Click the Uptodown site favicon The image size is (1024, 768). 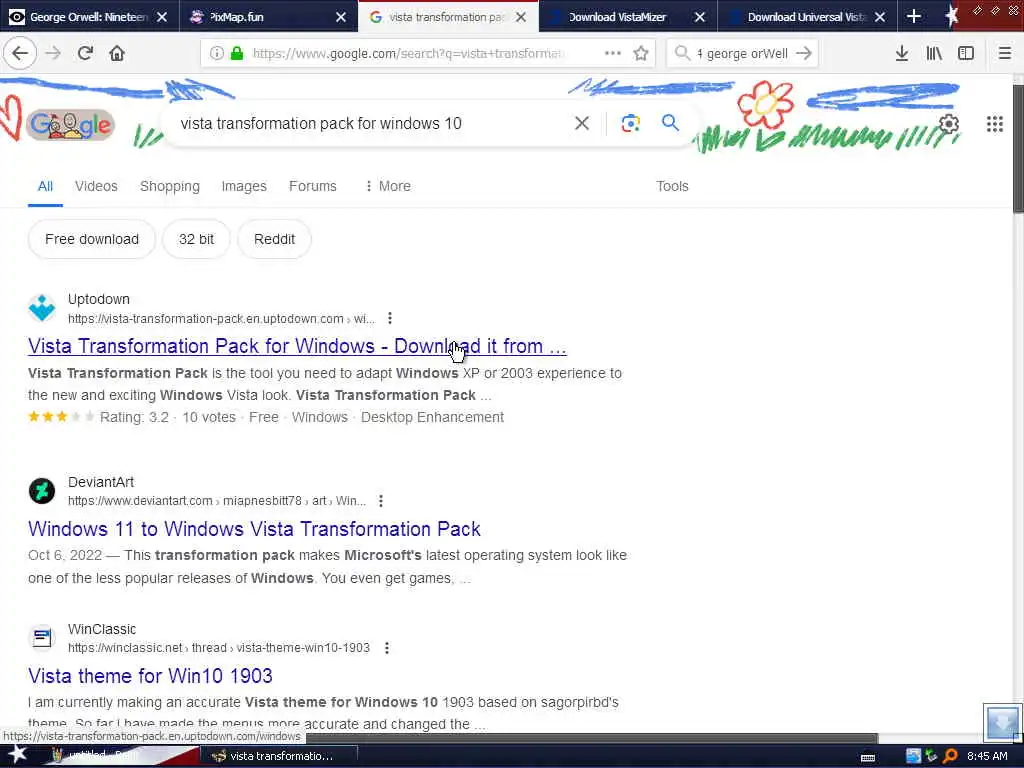pyautogui.click(x=42, y=308)
